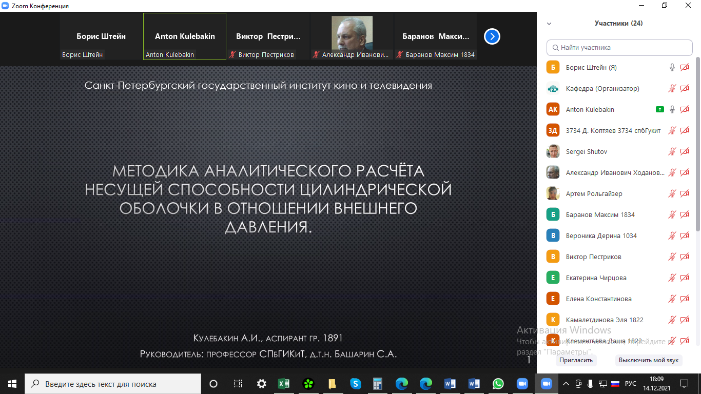Click the muted microphone icon for Sergei Shutov
Viewport: 701px width, 394px height.
point(671,152)
